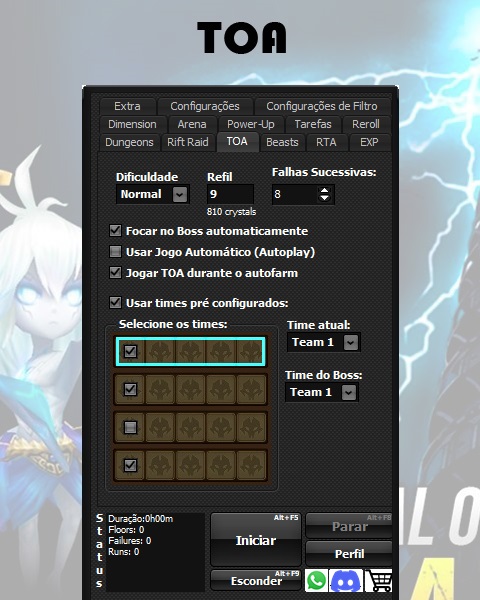Select last monster slot in second team row

click(x=251, y=390)
